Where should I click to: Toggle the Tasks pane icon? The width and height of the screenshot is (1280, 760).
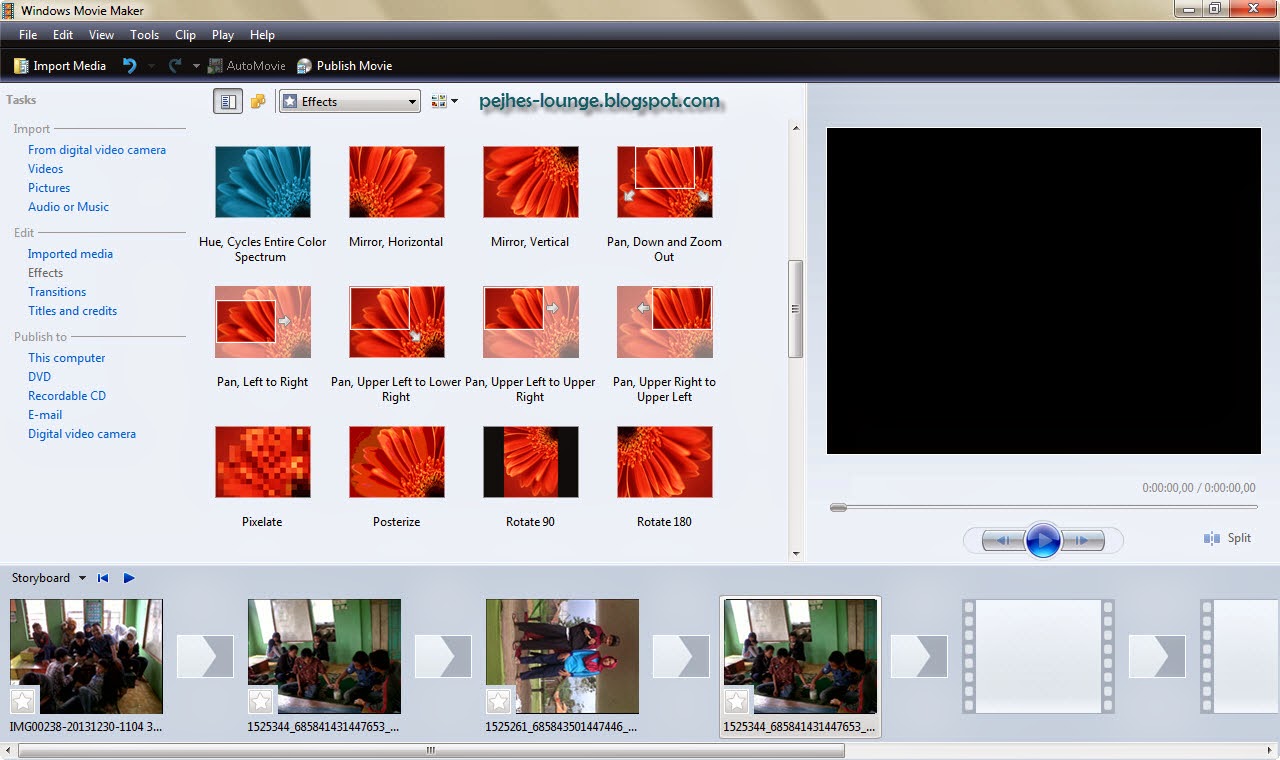pyautogui.click(x=227, y=101)
